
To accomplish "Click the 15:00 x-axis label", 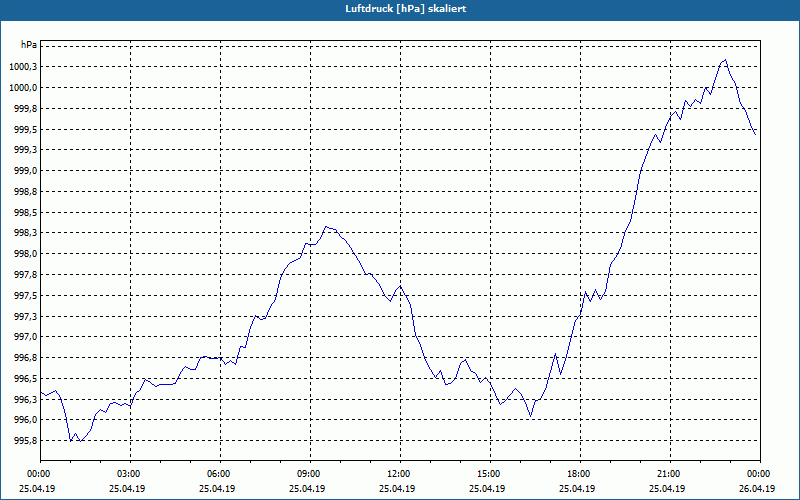I will (490, 474).
